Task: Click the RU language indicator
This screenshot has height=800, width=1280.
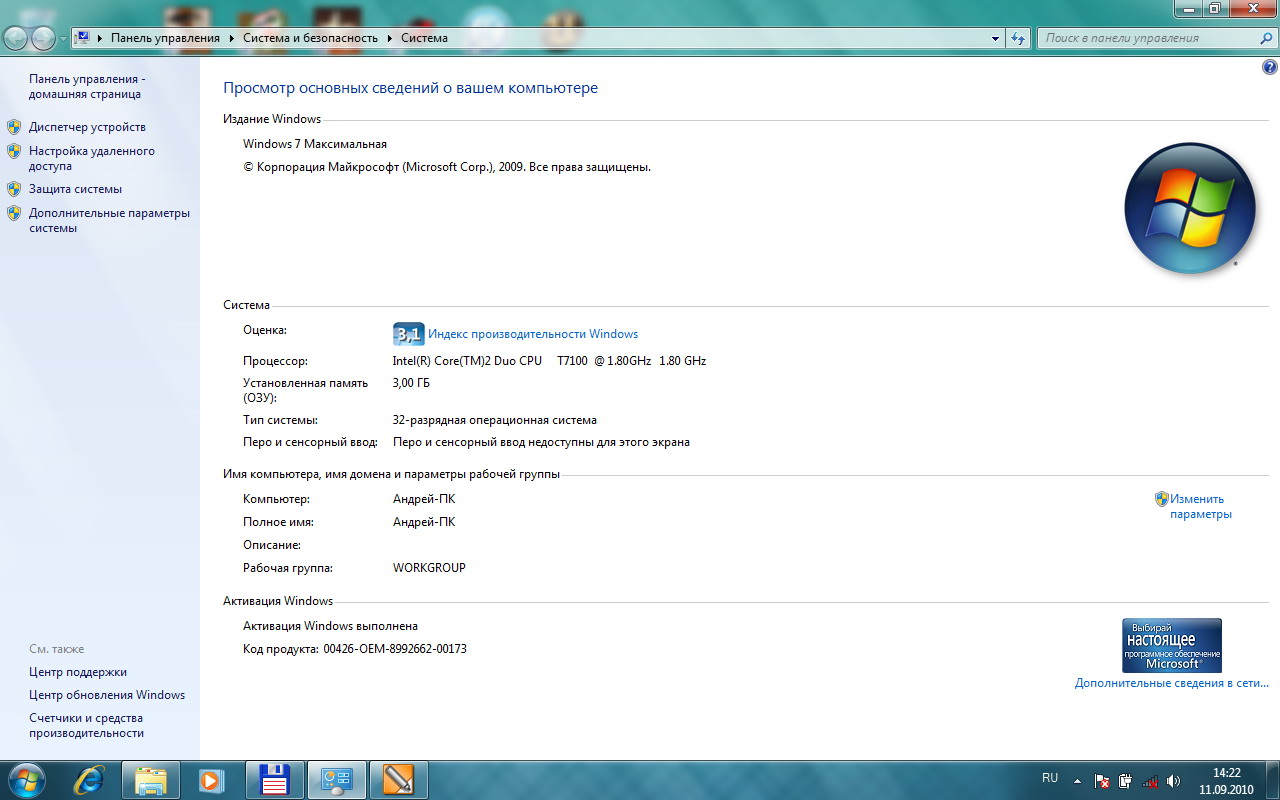Action: (x=1050, y=778)
